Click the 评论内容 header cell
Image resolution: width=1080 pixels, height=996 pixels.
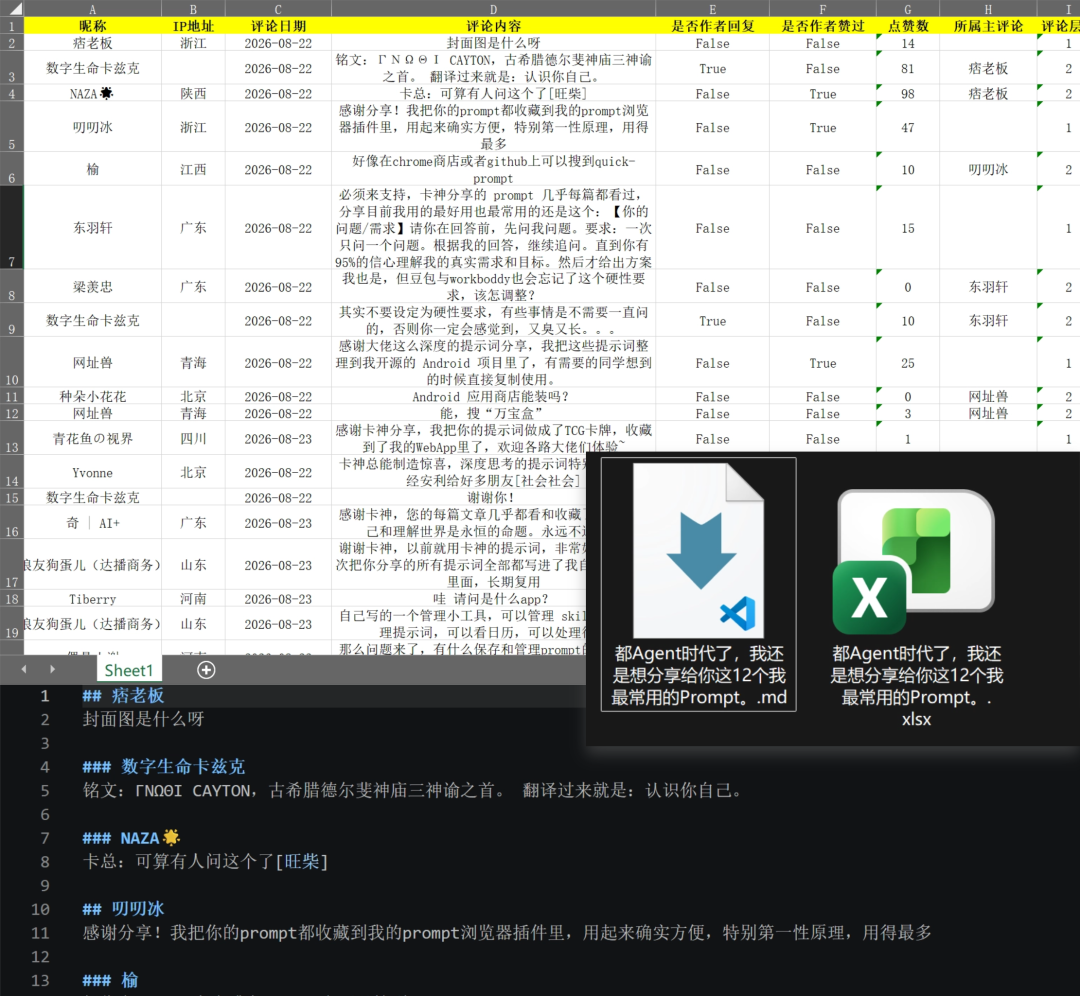click(493, 26)
